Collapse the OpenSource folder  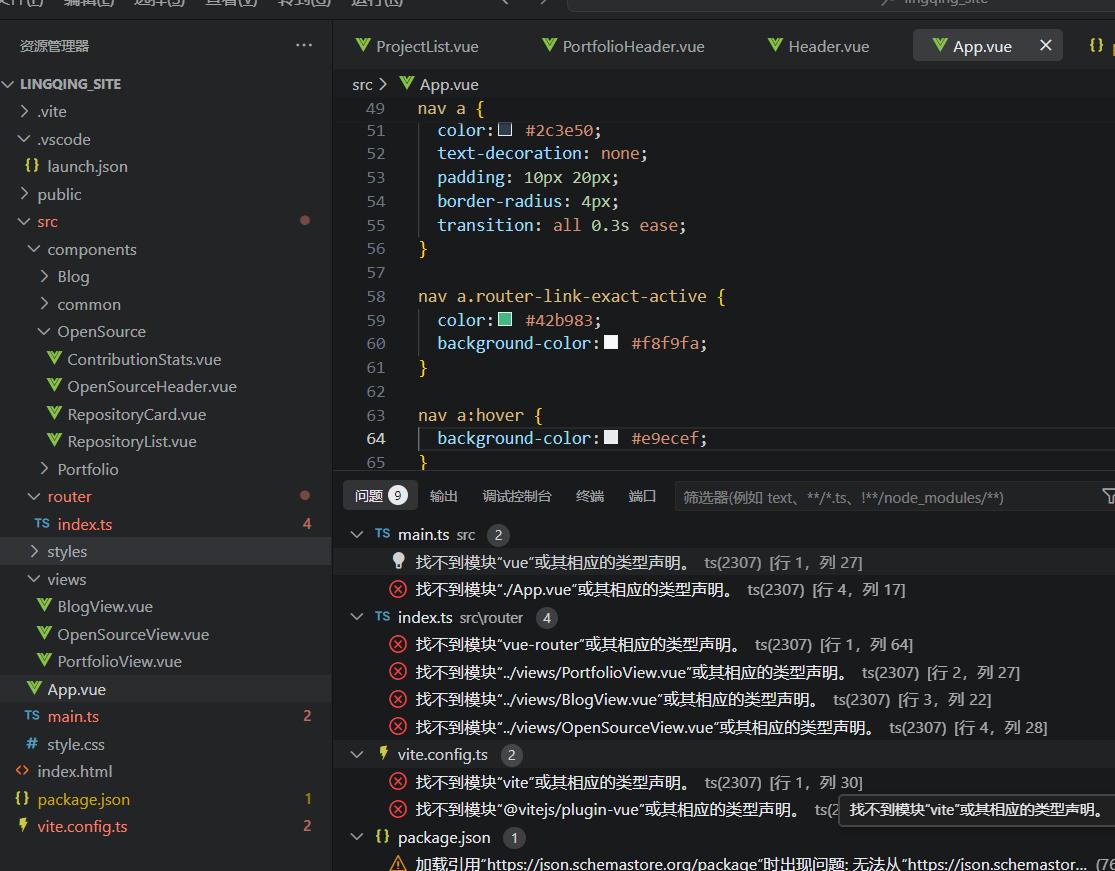tap(44, 332)
